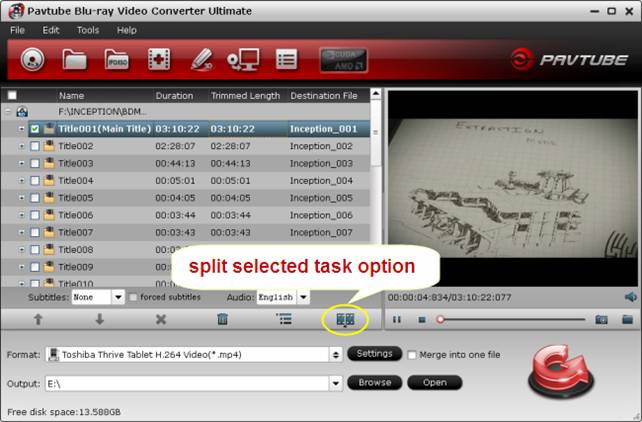Take a snapshot with camera icon

pos(601,319)
